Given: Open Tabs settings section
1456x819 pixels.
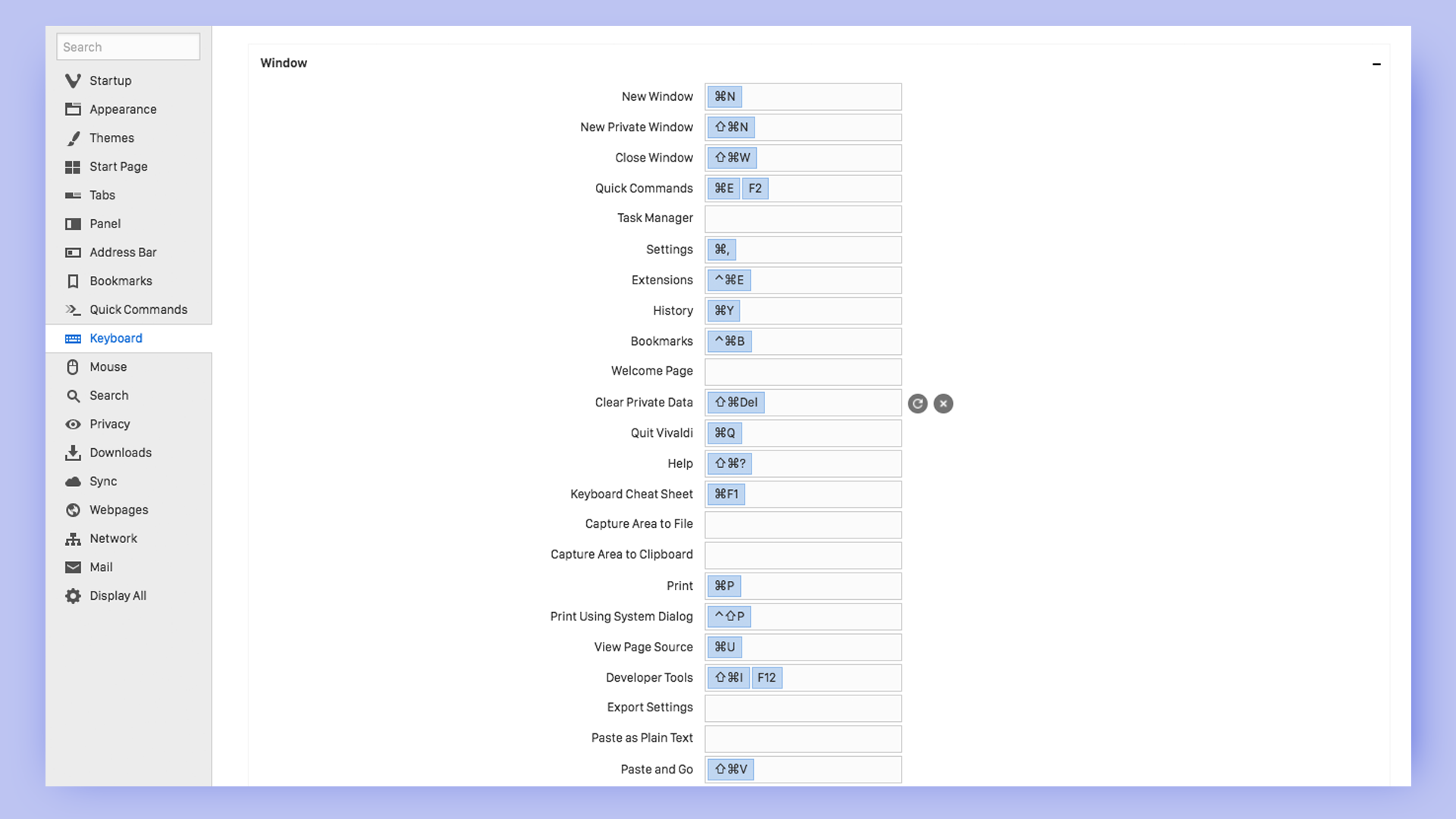Looking at the screenshot, I should click(x=102, y=195).
